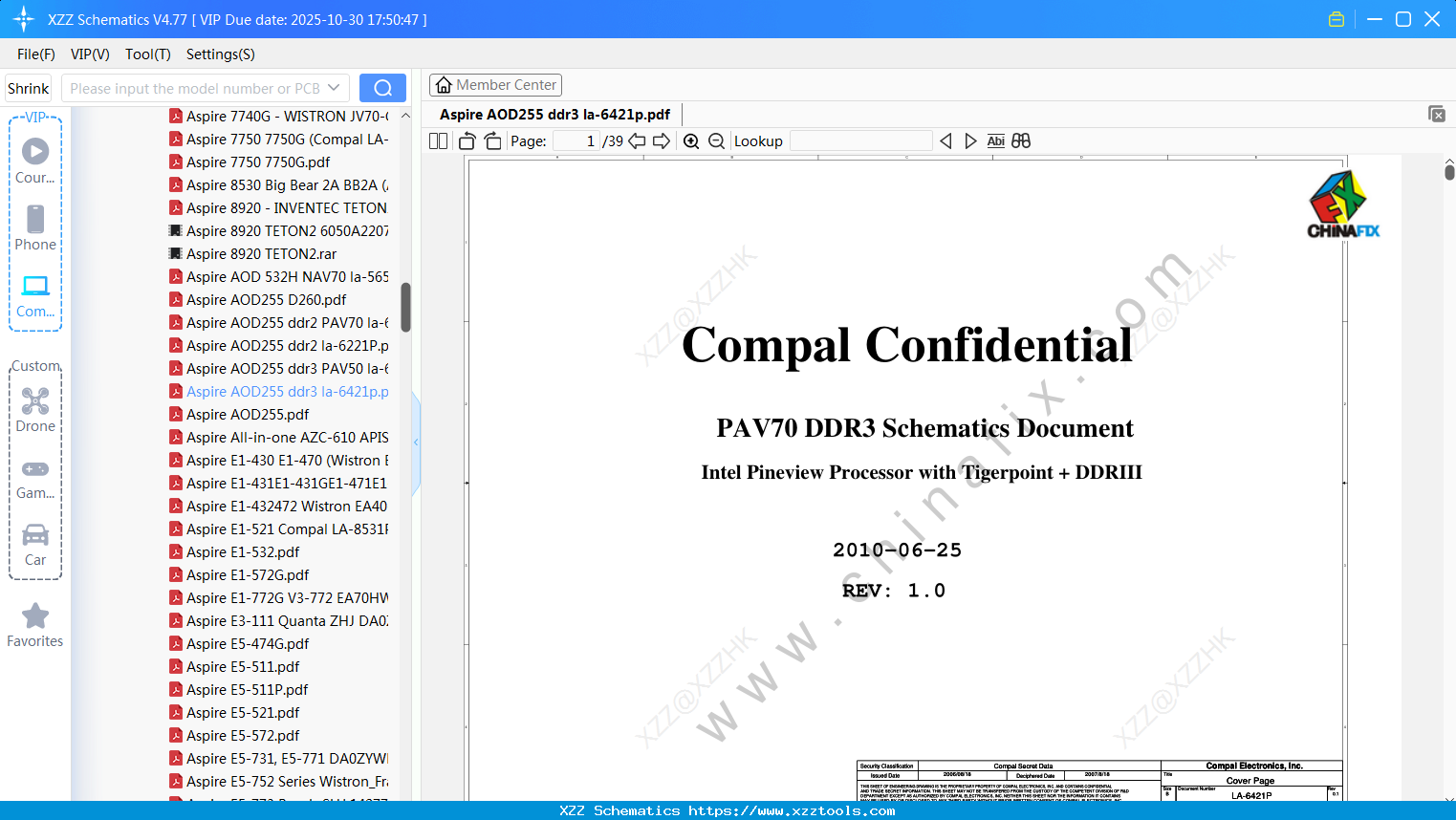Find previous Lookup match
This screenshot has width=1456, height=820.
945,141
